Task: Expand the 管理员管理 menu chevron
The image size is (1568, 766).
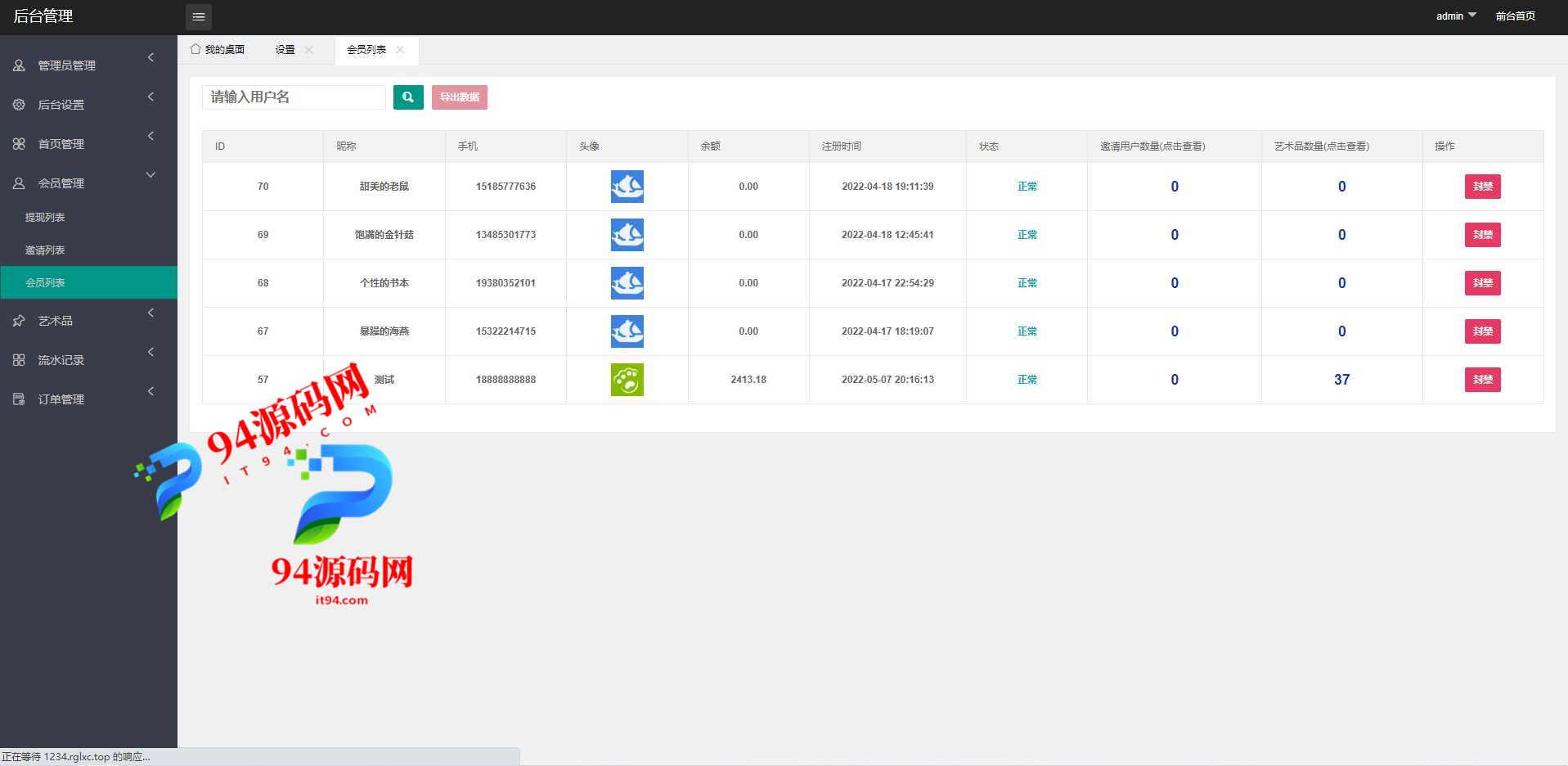Action: pyautogui.click(x=151, y=57)
